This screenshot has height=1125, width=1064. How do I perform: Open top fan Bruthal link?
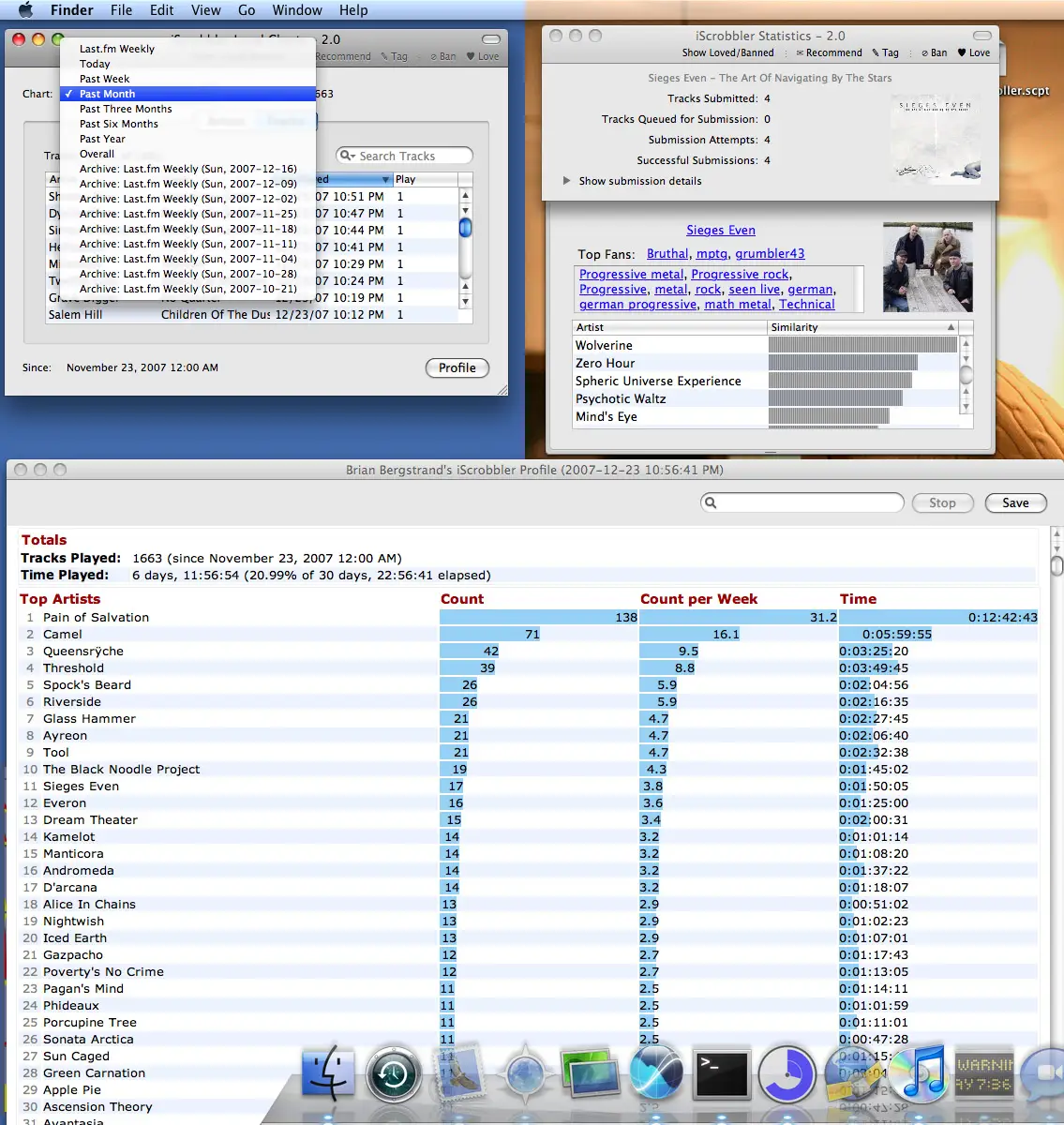(667, 253)
